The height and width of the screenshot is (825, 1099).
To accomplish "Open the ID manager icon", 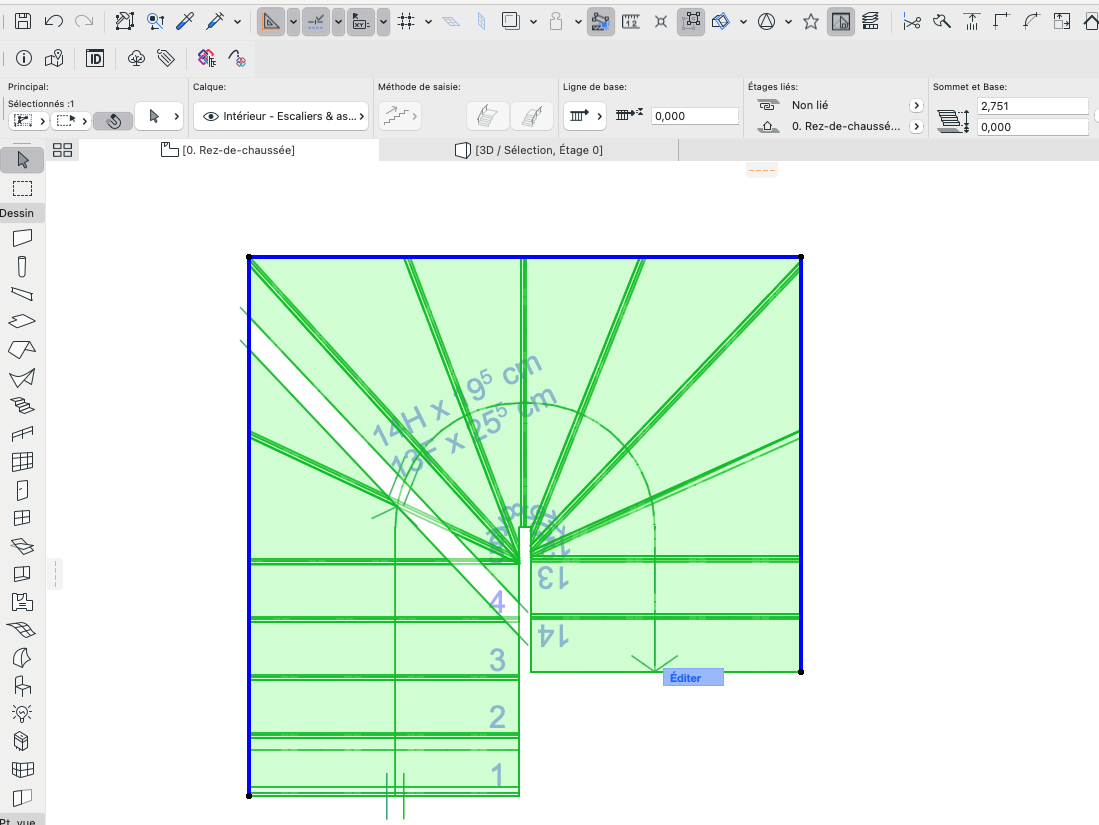I will [95, 58].
